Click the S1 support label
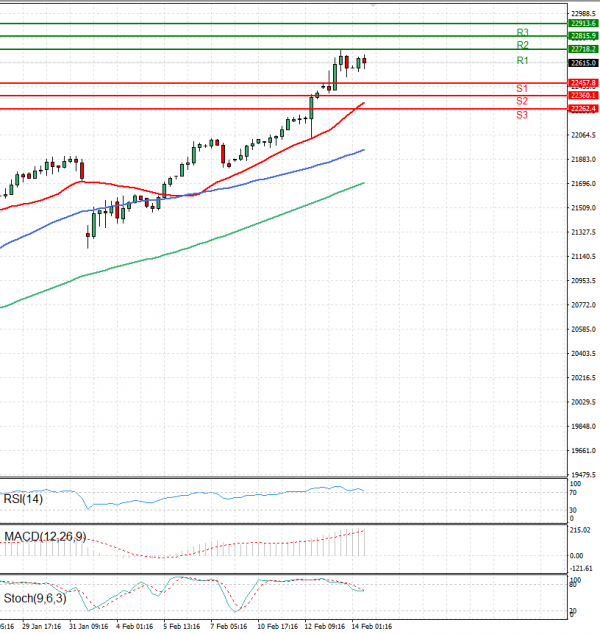This screenshot has height=634, width=600. click(x=522, y=89)
